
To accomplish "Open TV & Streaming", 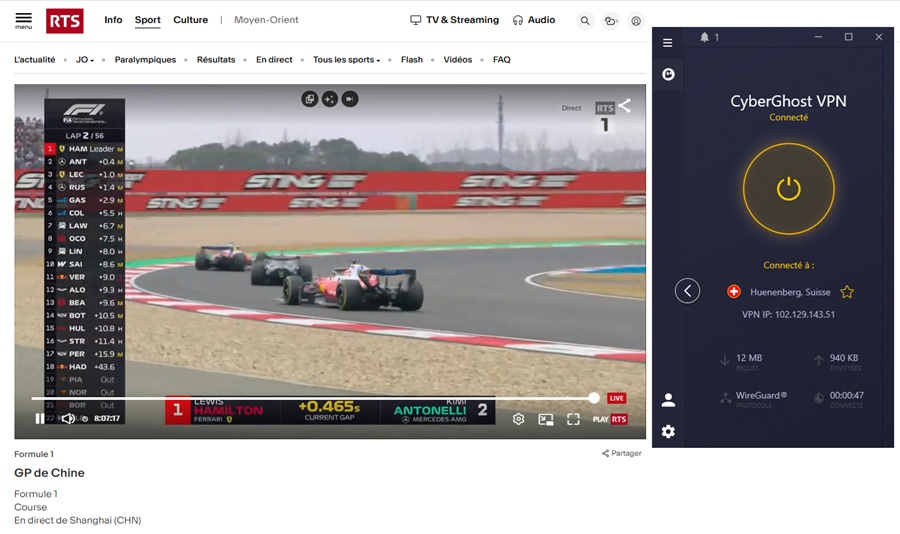I will click(x=455, y=20).
